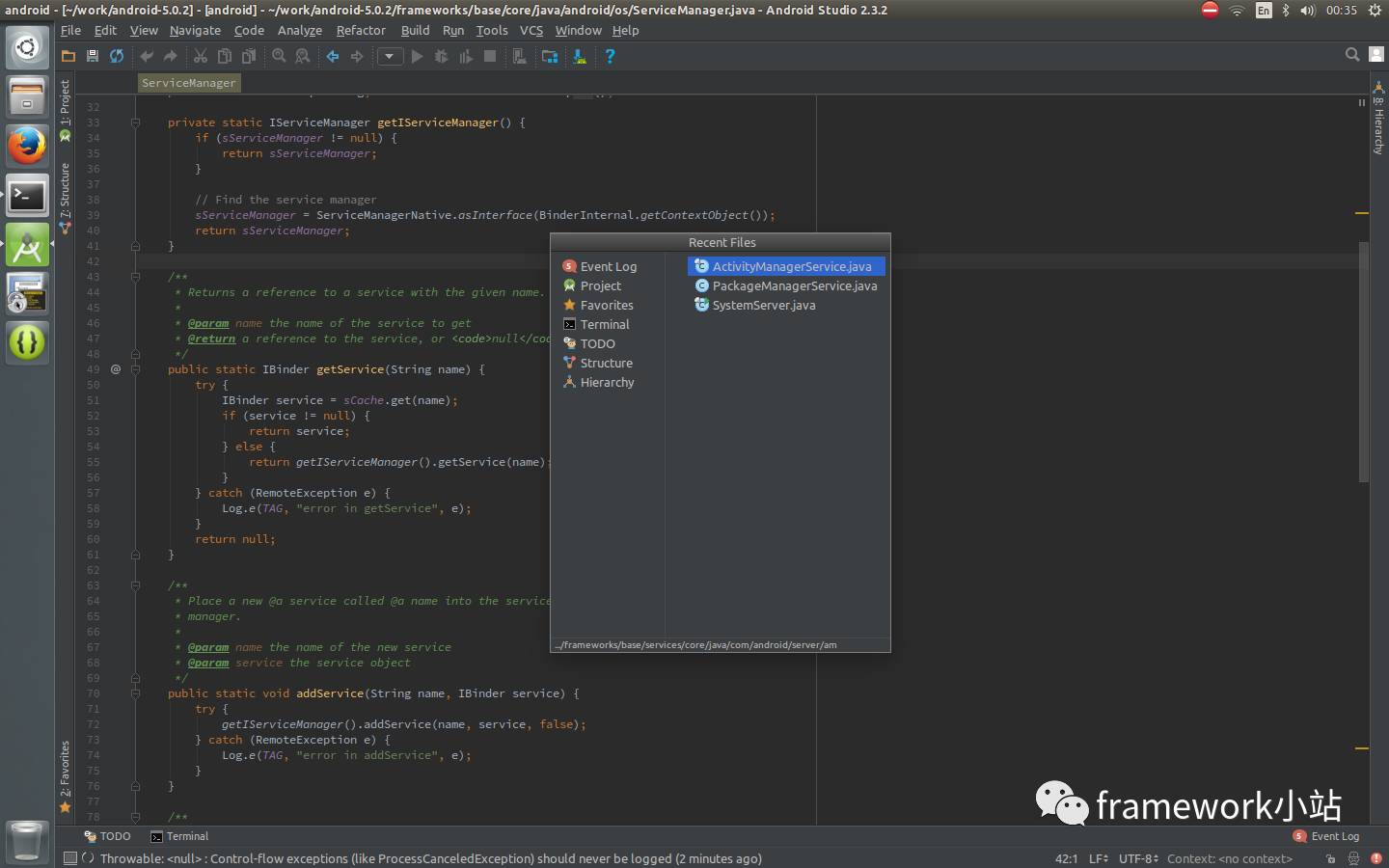1389x868 pixels.
Task: Toggle the read-only lock icon in status bar
Action: [1330, 858]
